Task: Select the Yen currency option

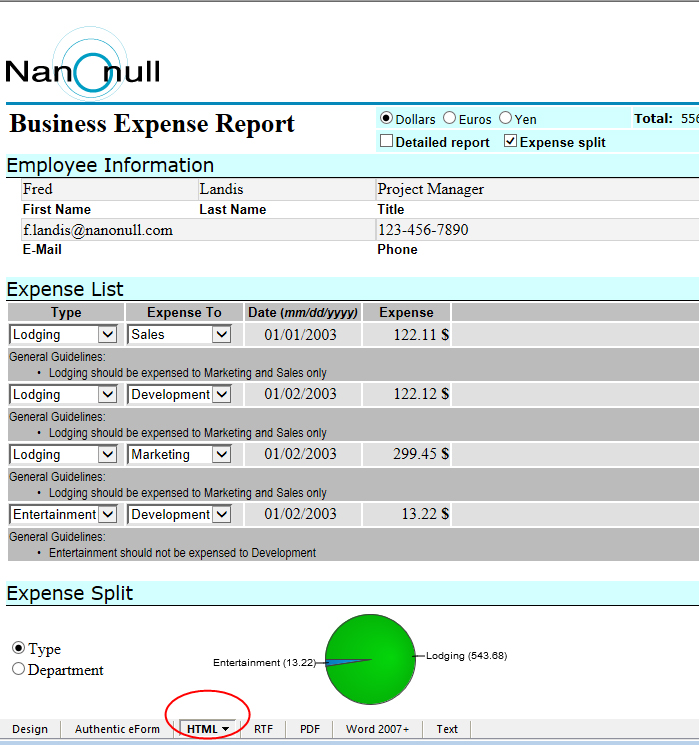Action: click(505, 119)
